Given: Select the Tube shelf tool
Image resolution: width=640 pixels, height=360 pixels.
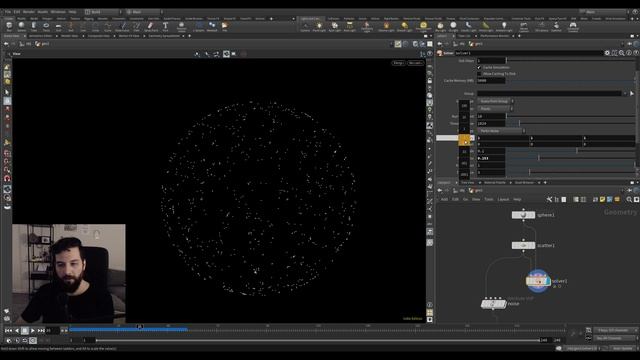Looking at the screenshot, I should pyautogui.click(x=34, y=27).
